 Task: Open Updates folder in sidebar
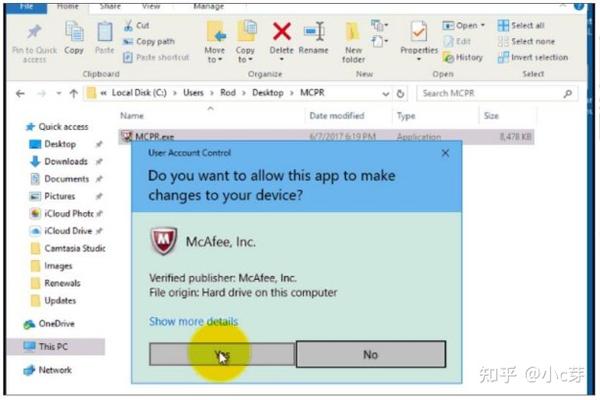click(53, 300)
